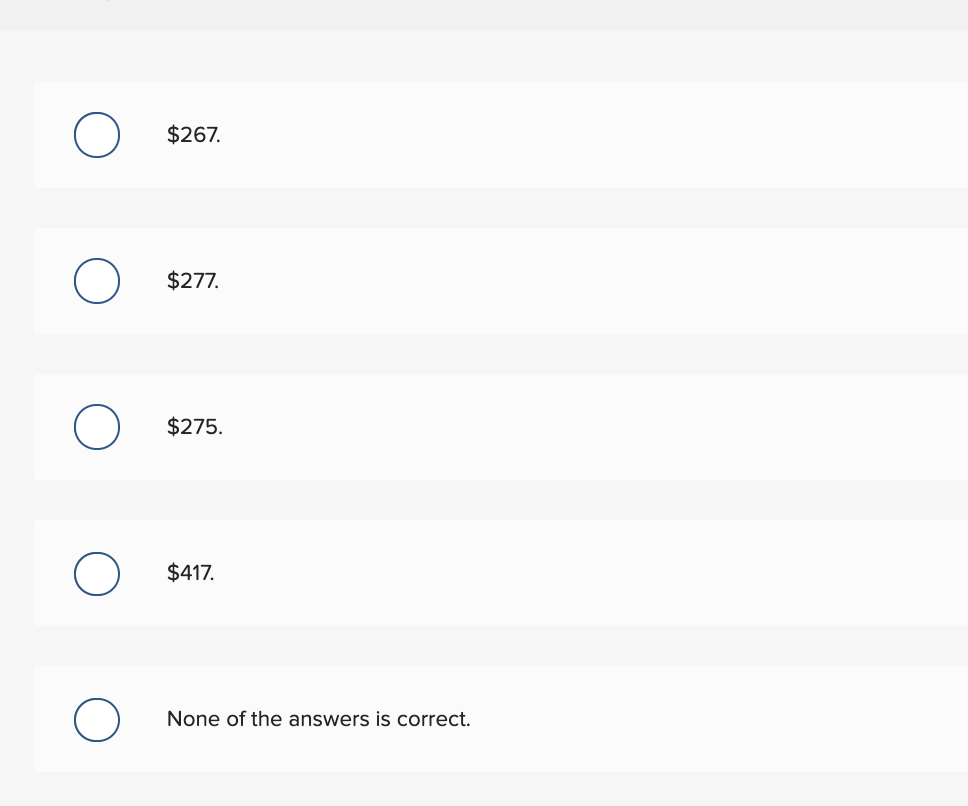Select the radio button for $267

coord(96,135)
